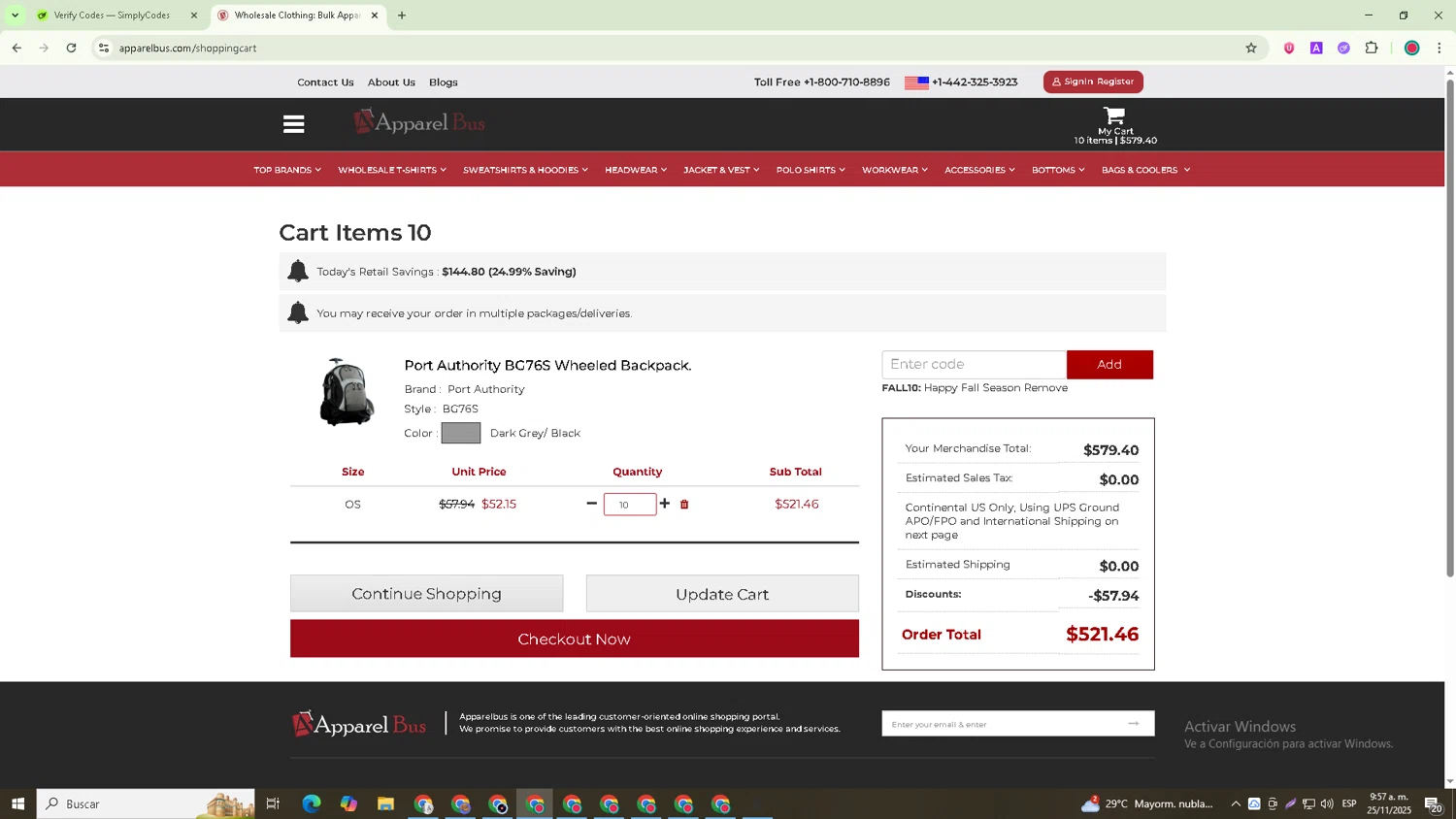Show hidden system tray icons
This screenshot has height=819, width=1456.
[1236, 803]
